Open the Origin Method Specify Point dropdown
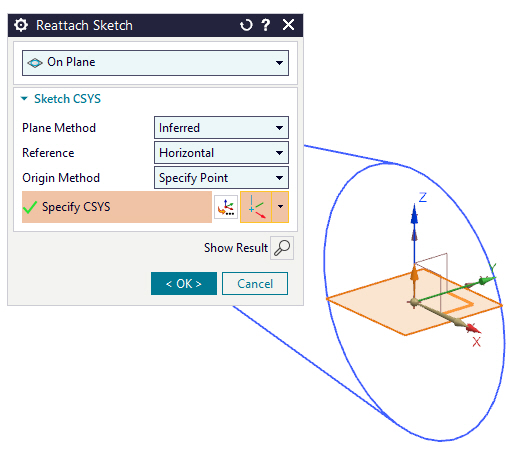 pyautogui.click(x=221, y=178)
